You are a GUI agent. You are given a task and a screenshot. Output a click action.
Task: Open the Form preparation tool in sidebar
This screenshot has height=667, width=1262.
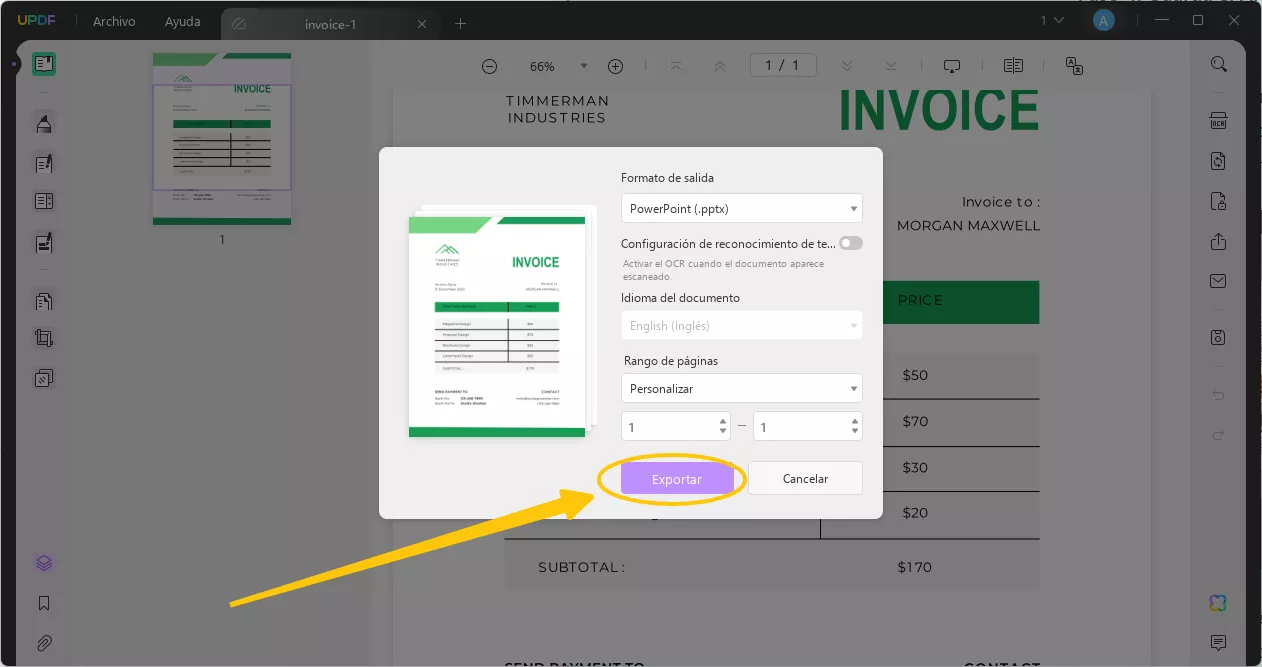[x=44, y=202]
